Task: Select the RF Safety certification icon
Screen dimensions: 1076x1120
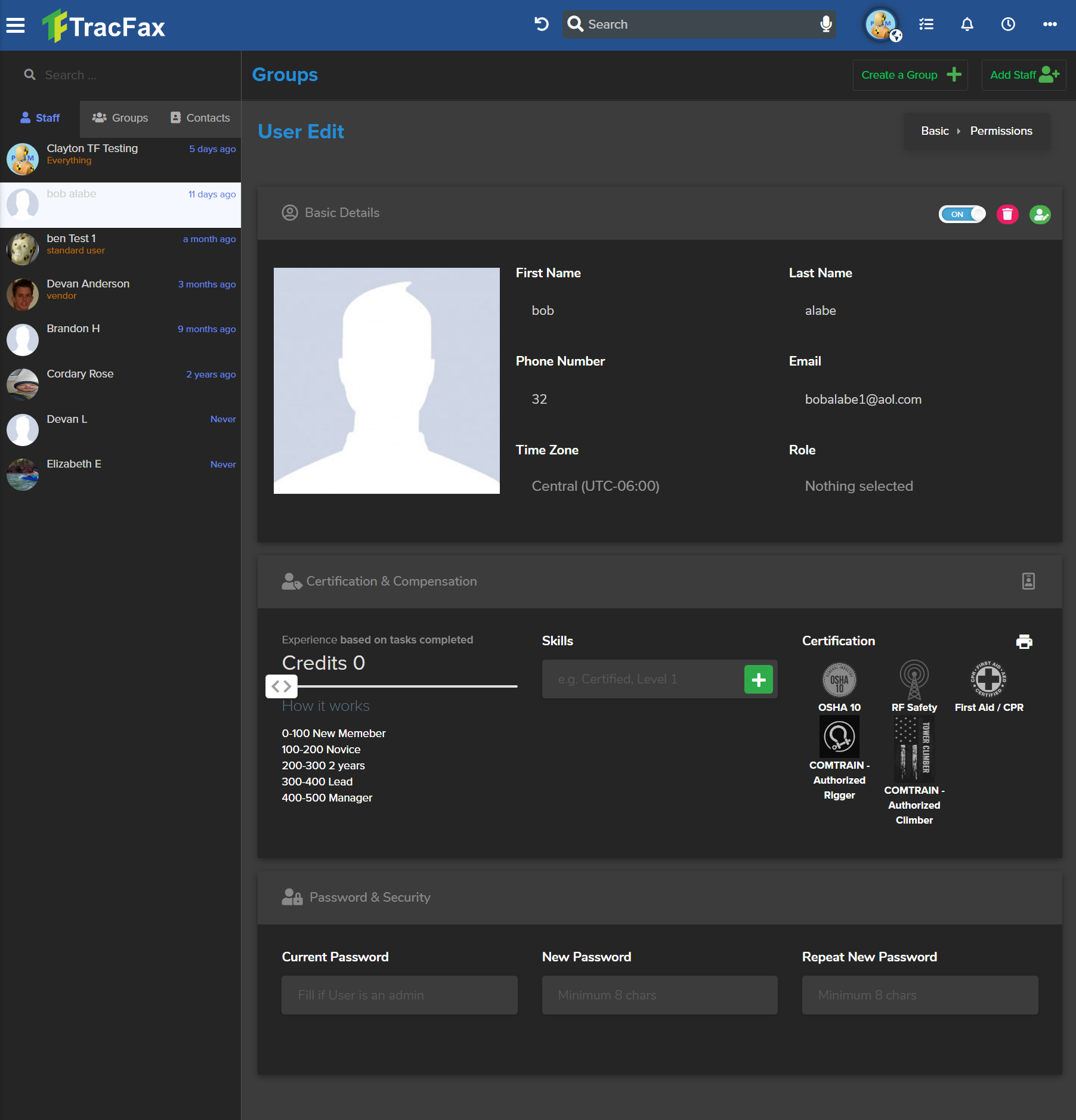Action: tap(914, 680)
